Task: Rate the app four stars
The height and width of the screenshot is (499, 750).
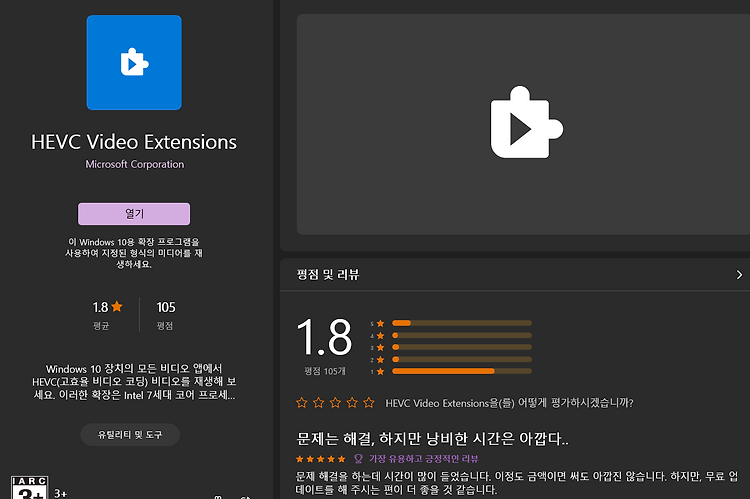Action: pyautogui.click(x=352, y=403)
